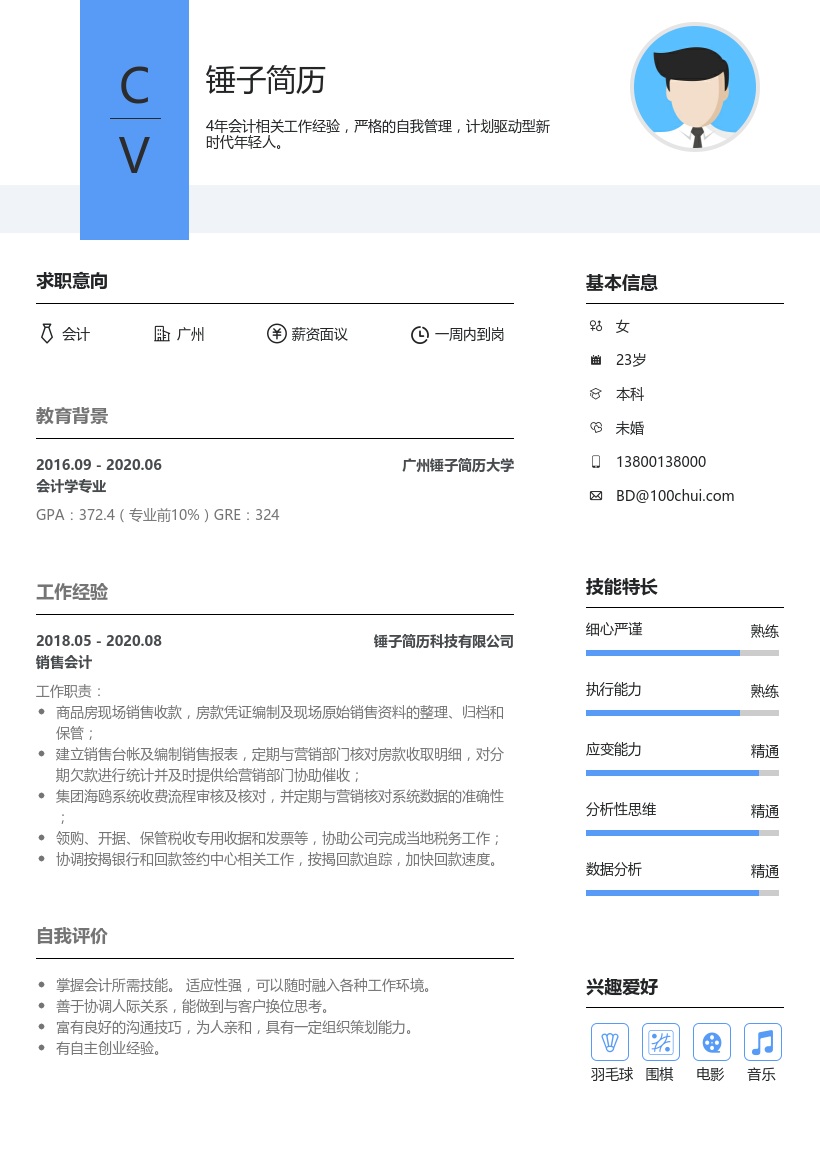Viewport: 820px width, 1160px height.
Task: Select the phone icon beside 13800138000
Action: (596, 461)
